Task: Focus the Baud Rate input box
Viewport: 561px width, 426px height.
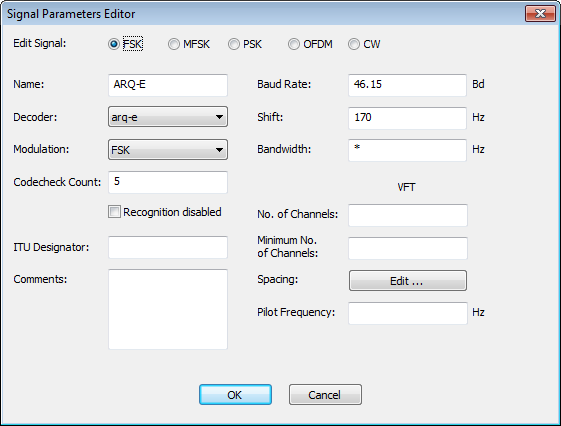Action: coord(408,85)
